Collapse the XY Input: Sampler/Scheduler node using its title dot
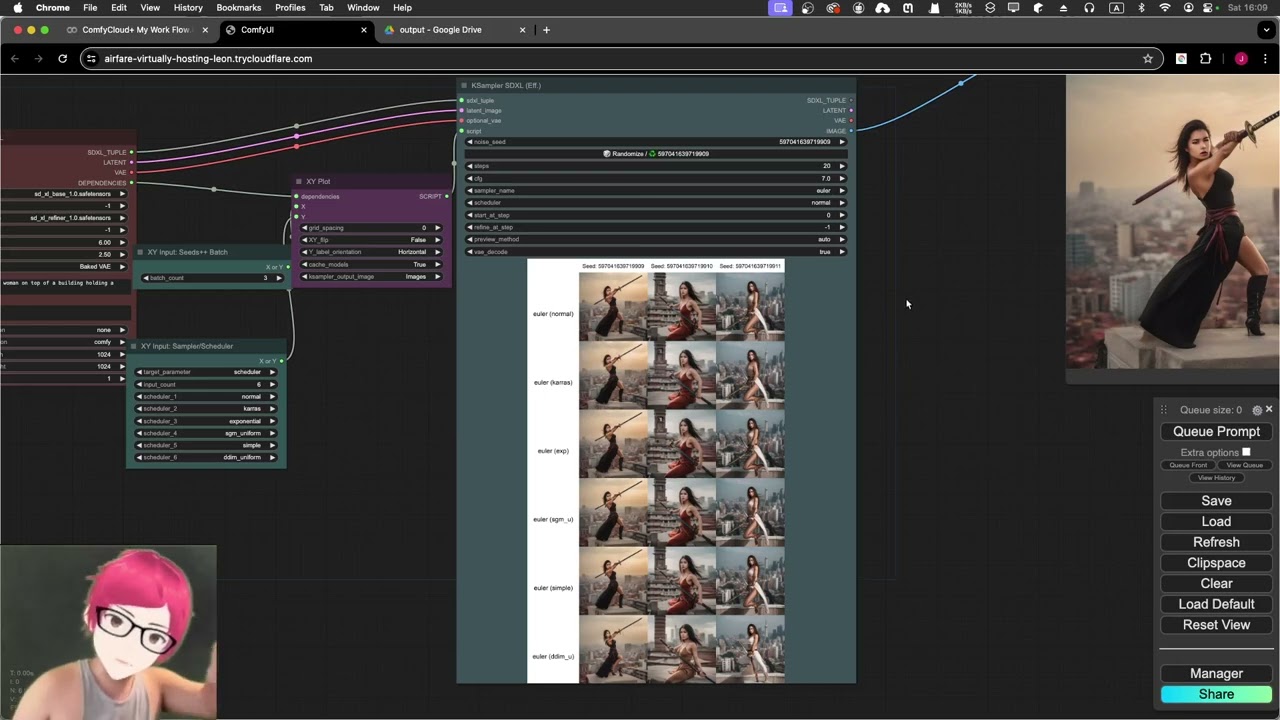The width and height of the screenshot is (1280, 720). tap(134, 346)
